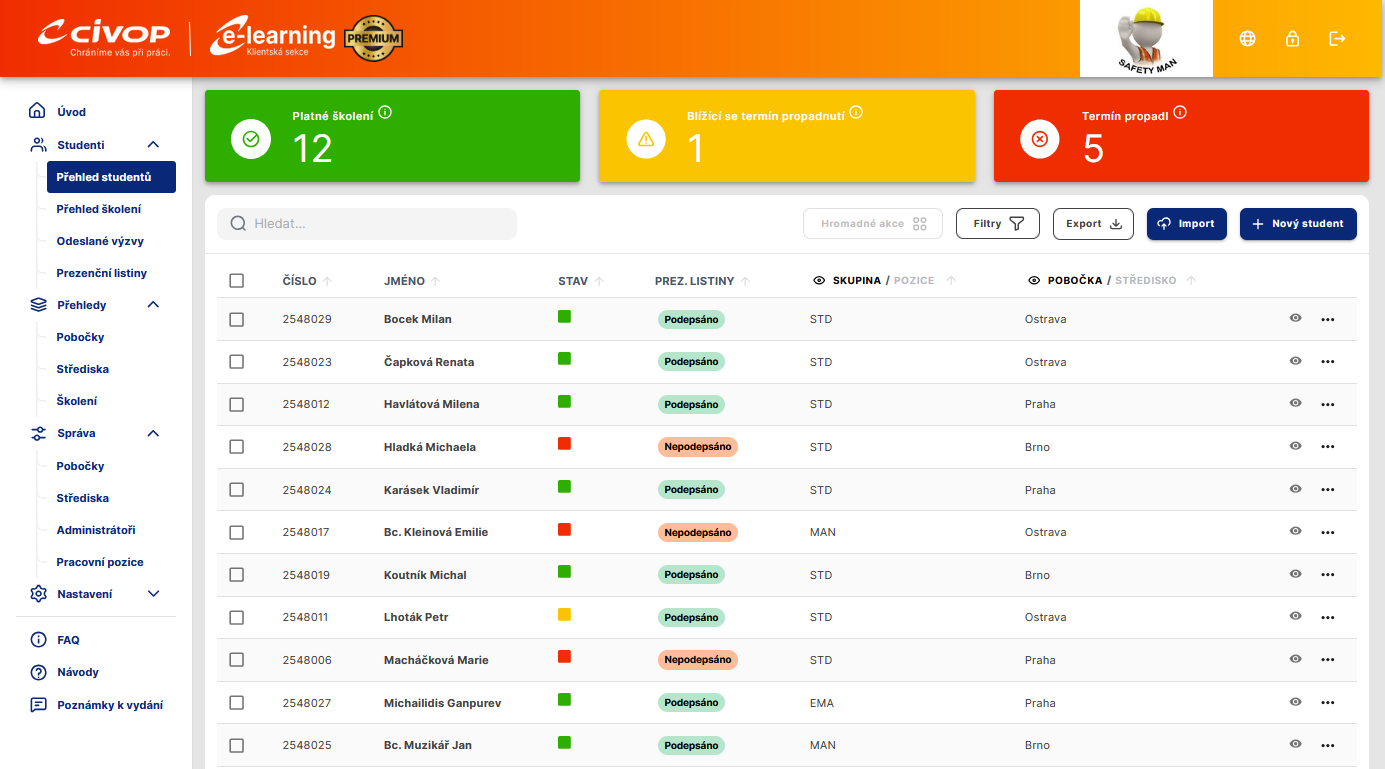Click eye icon for Čapková Renata row
The image size is (1385, 769).
click(1295, 361)
